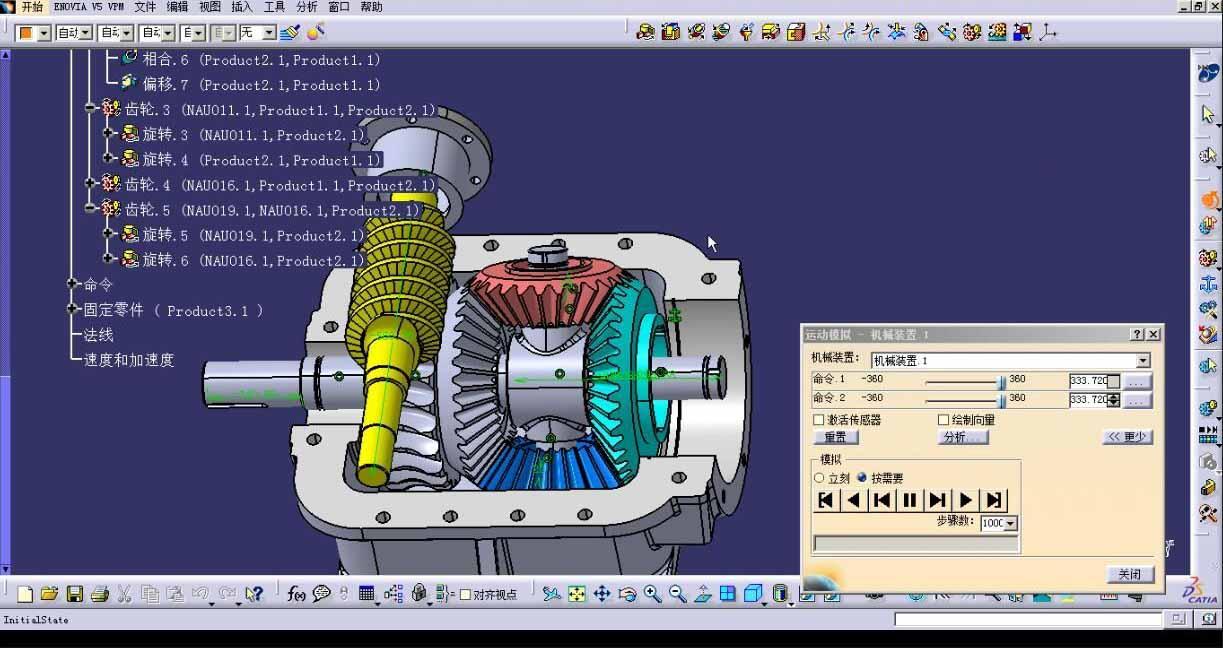Expand the 步骤数 steps dropdown
The width and height of the screenshot is (1223, 648).
[1010, 524]
